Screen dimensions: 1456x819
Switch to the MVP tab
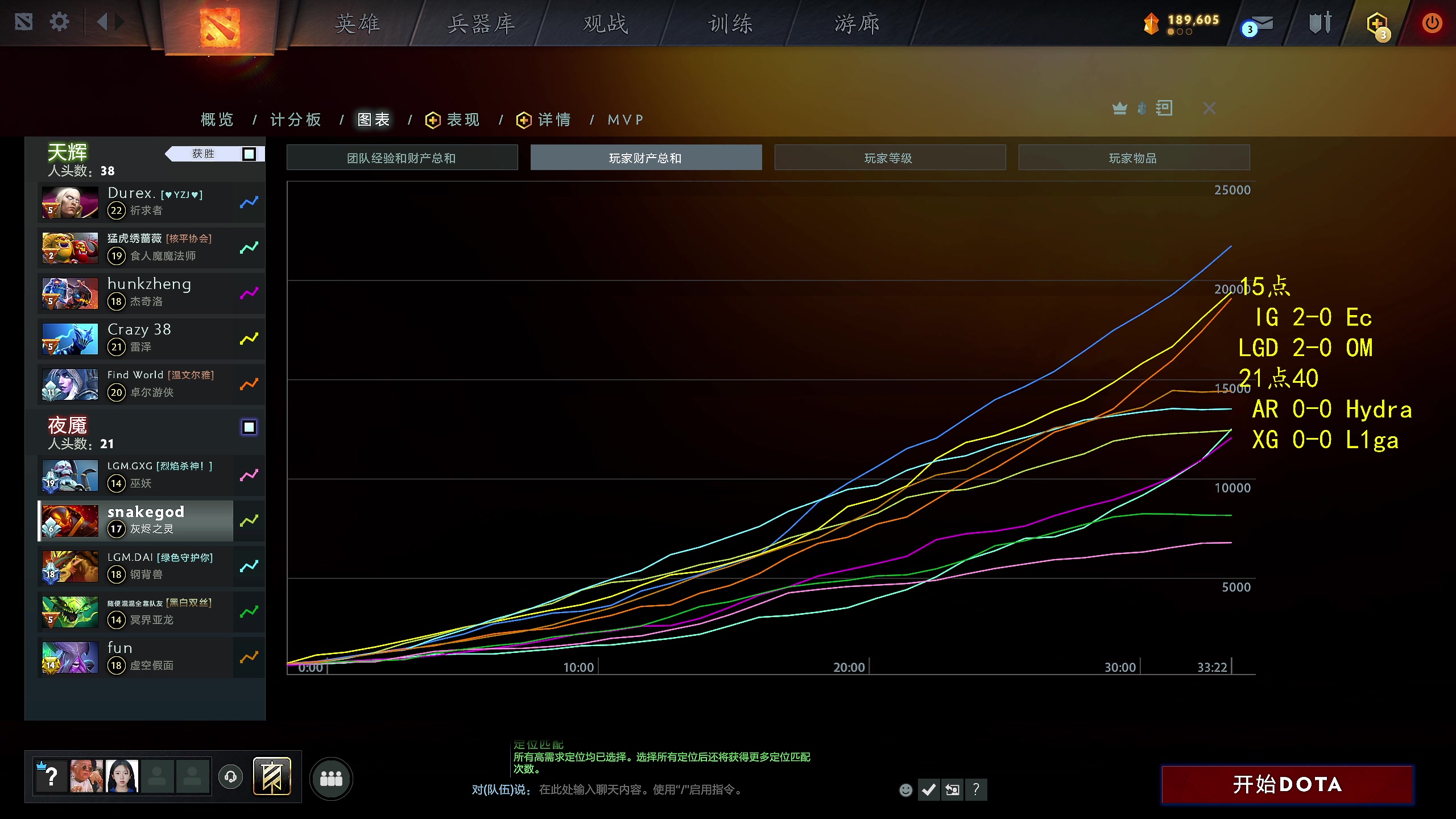click(x=626, y=119)
